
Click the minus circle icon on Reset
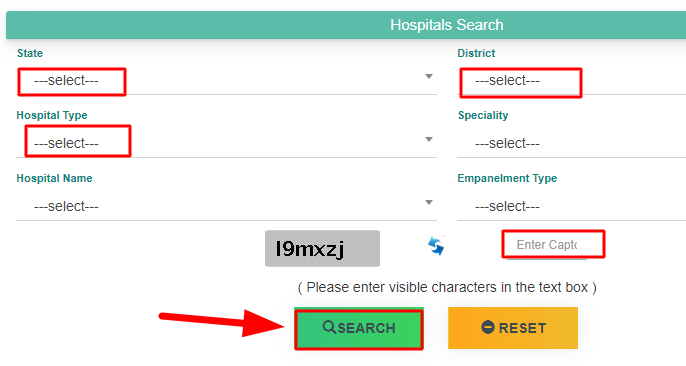coord(488,327)
